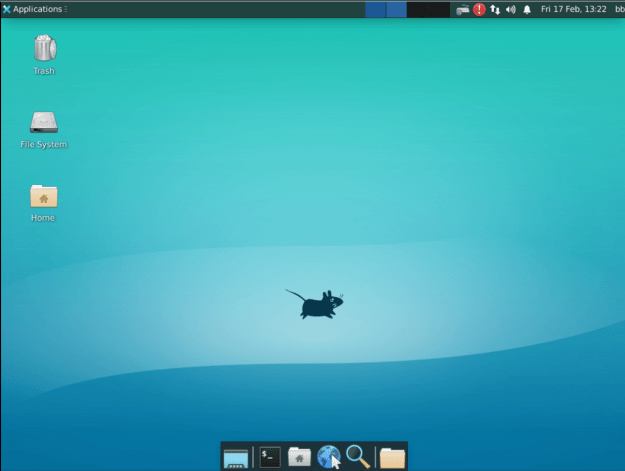Viewport: 625px width, 471px height.
Task: Open the user menu labeled bb
Action: [619, 9]
